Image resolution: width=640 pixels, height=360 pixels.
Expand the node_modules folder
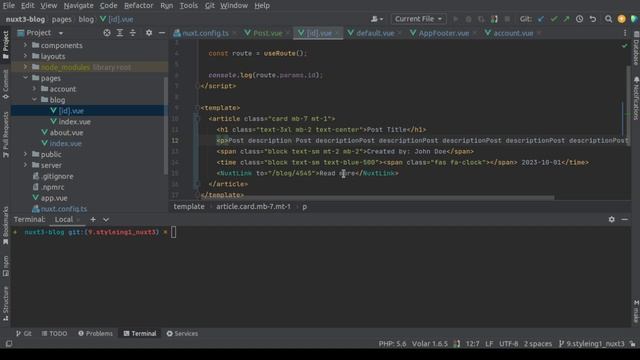pos(25,67)
